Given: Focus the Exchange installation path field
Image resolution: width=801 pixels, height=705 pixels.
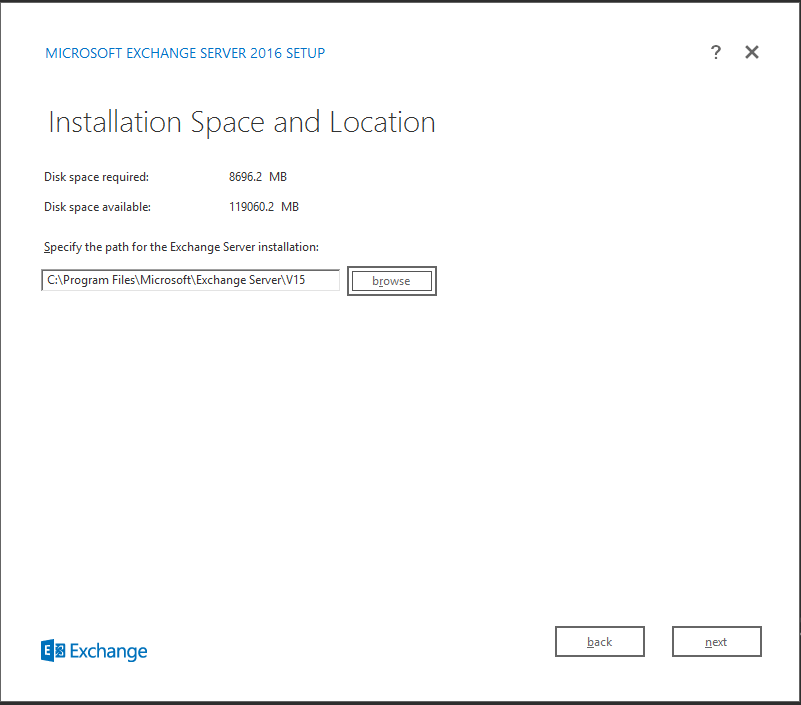Looking at the screenshot, I should [191, 280].
